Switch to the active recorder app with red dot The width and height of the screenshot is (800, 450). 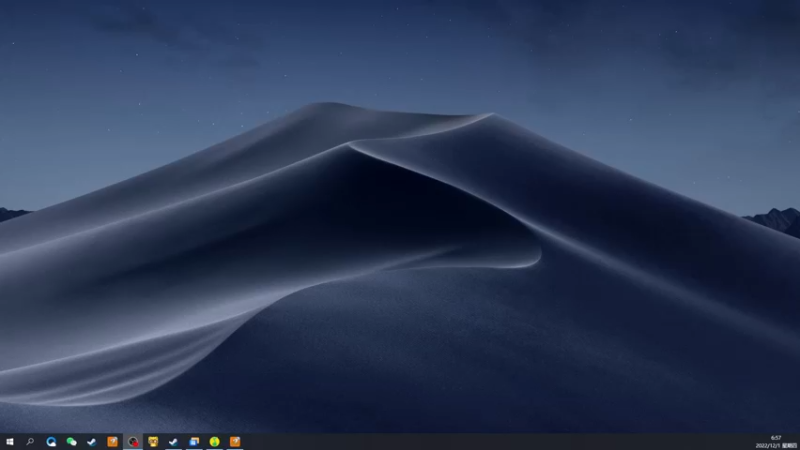click(x=133, y=442)
